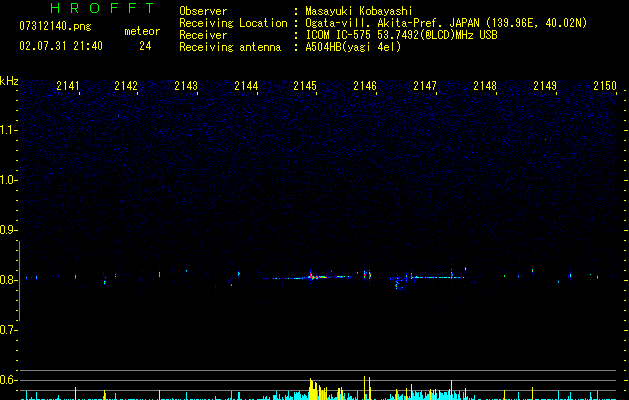Image resolution: width=629 pixels, height=400 pixels.
Task: Click the gray frequency range bar on left axis
Action: coord(19,281)
